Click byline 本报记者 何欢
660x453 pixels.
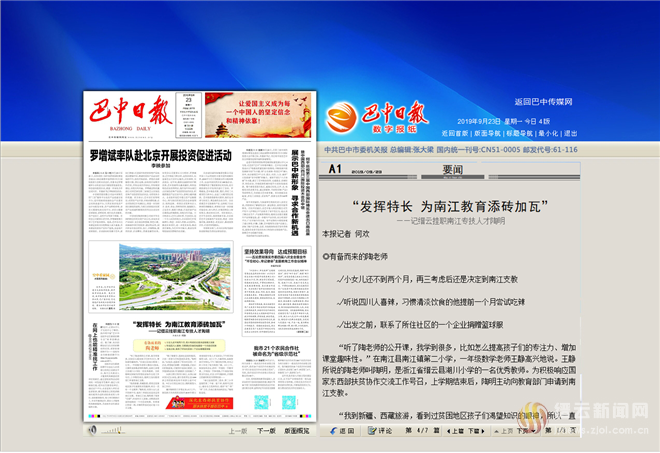(345, 234)
